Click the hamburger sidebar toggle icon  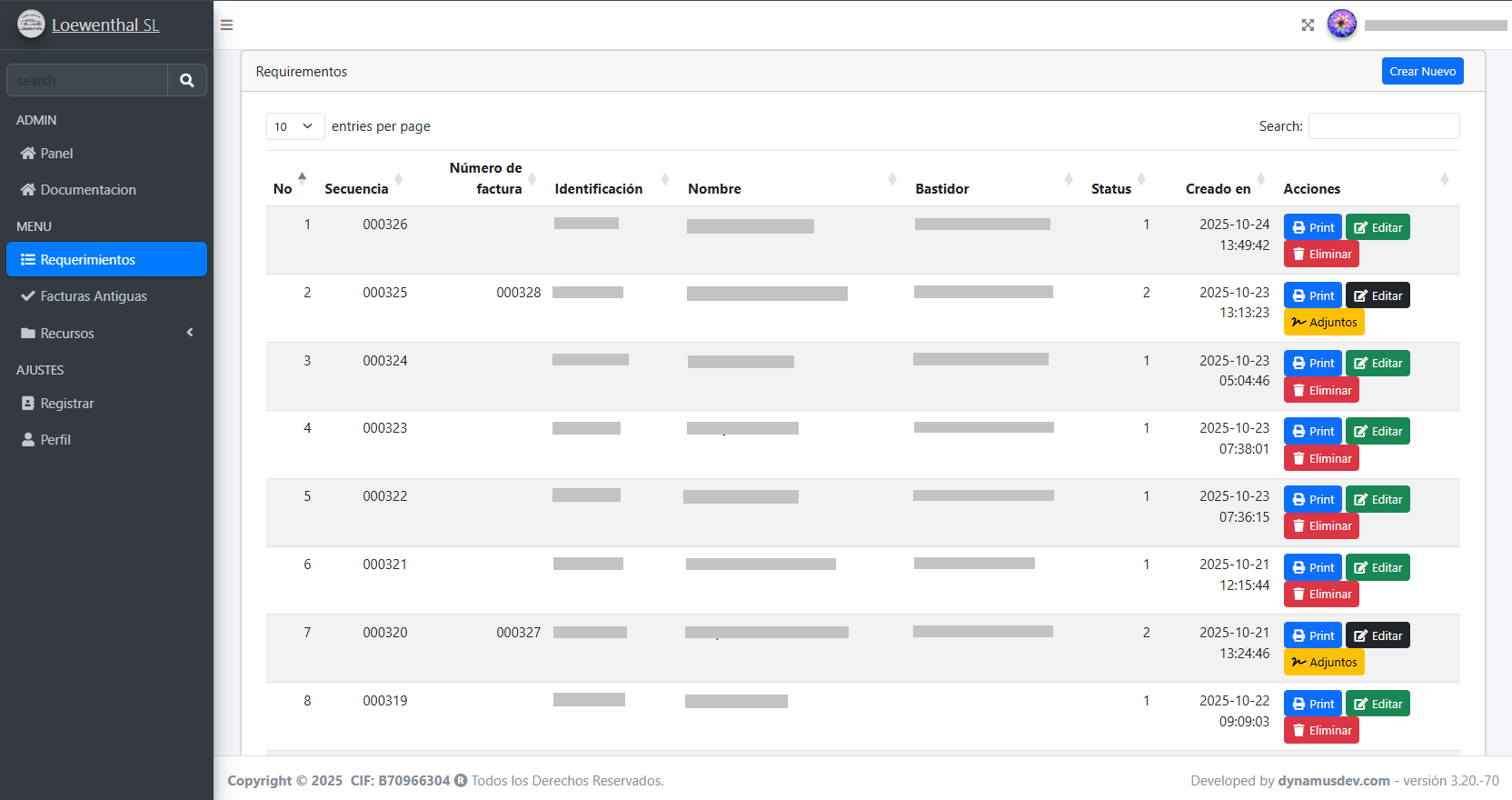pyautogui.click(x=227, y=25)
